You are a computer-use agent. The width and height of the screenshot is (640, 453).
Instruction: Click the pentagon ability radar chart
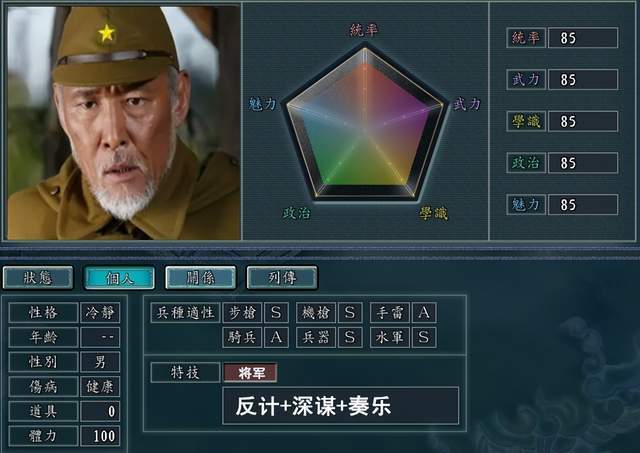click(364, 124)
